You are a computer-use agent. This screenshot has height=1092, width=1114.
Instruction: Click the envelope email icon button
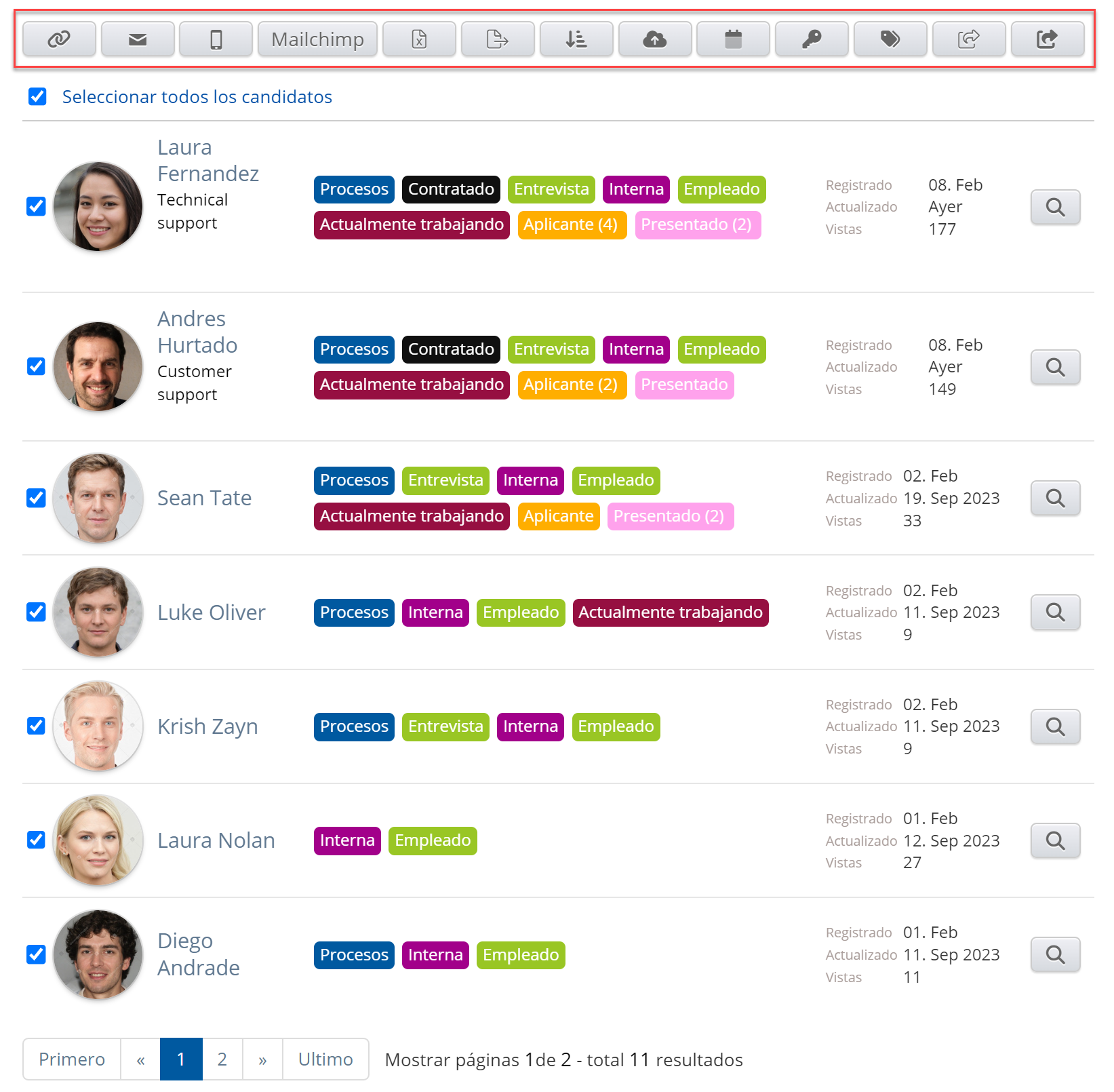138,39
